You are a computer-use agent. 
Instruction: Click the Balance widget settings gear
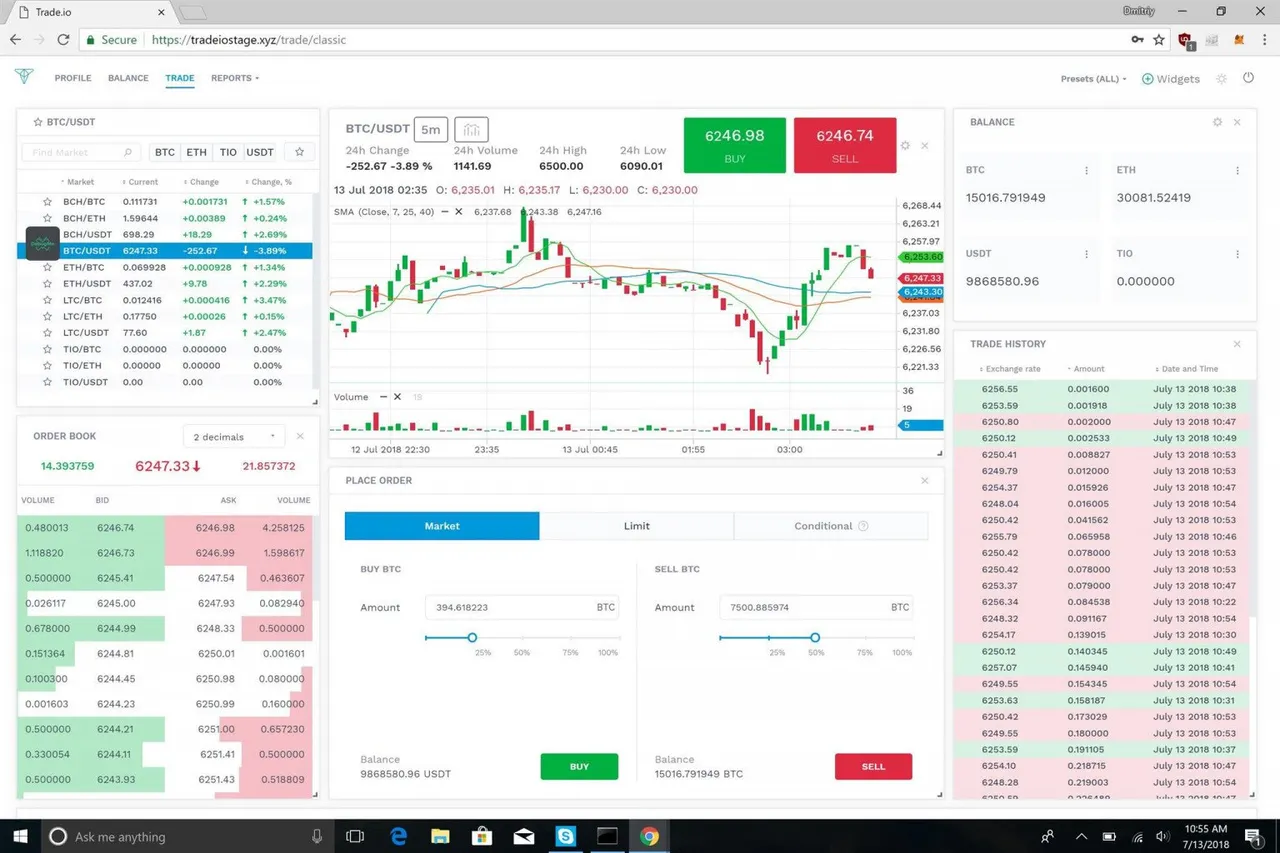1217,122
